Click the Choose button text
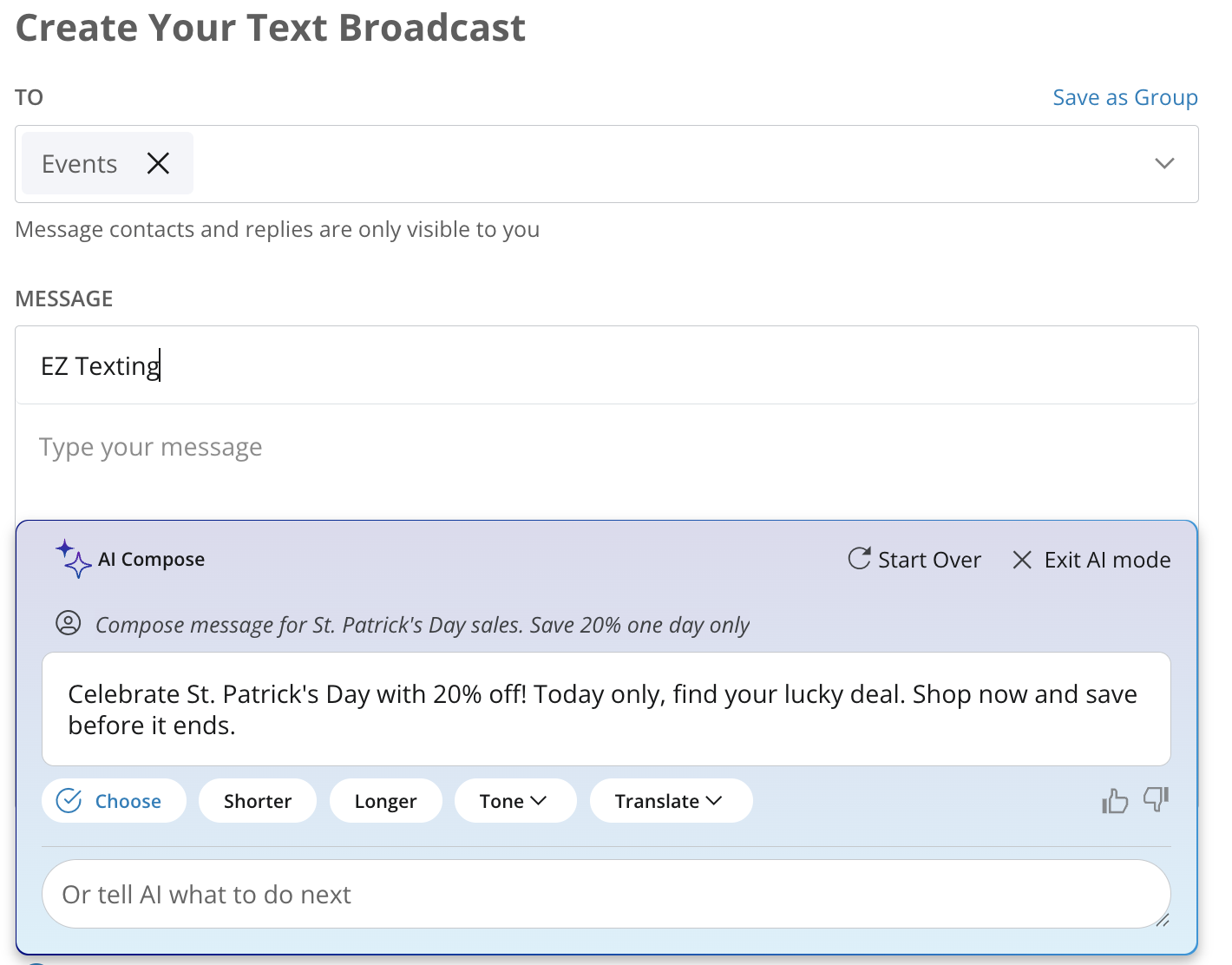The width and height of the screenshot is (1232, 965). pyautogui.click(x=128, y=801)
